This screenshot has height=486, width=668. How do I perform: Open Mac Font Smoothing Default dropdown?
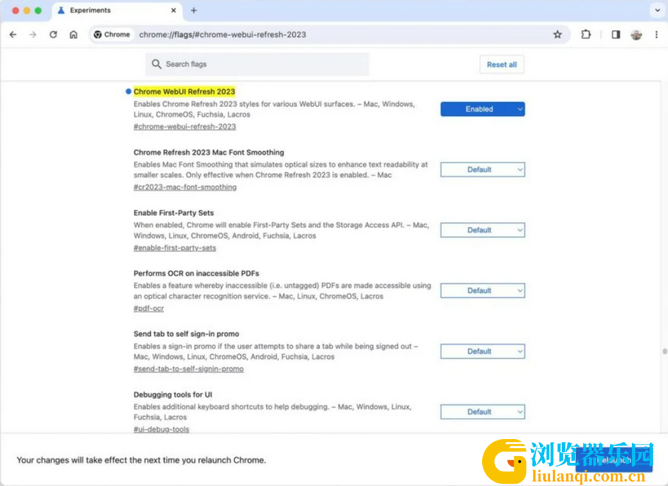point(482,170)
